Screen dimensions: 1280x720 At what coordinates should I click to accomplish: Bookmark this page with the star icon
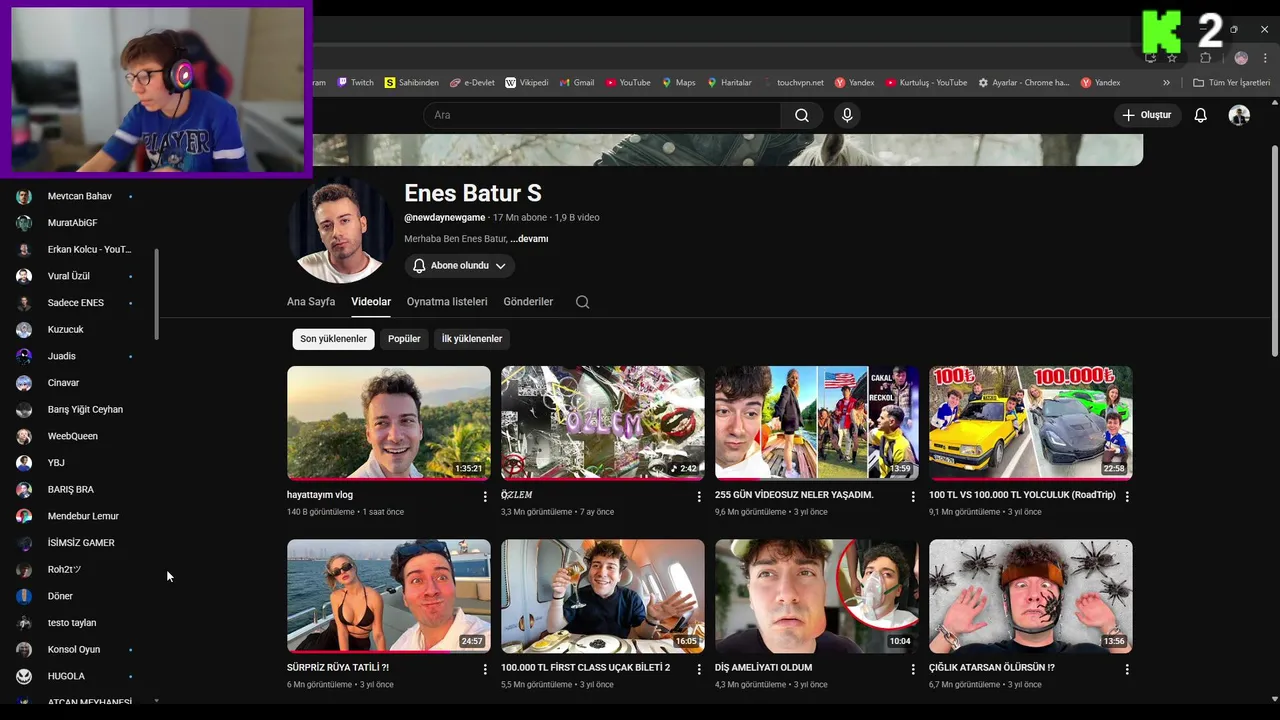click(x=1172, y=58)
